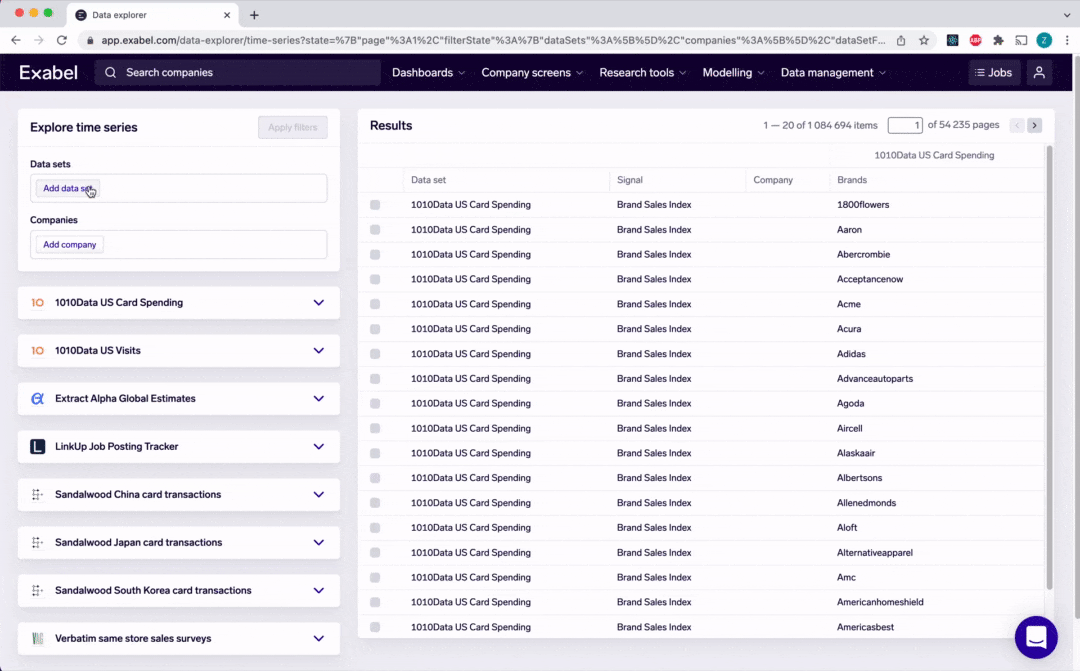Go to next results page arrow
This screenshot has height=671, width=1080.
click(x=1034, y=125)
